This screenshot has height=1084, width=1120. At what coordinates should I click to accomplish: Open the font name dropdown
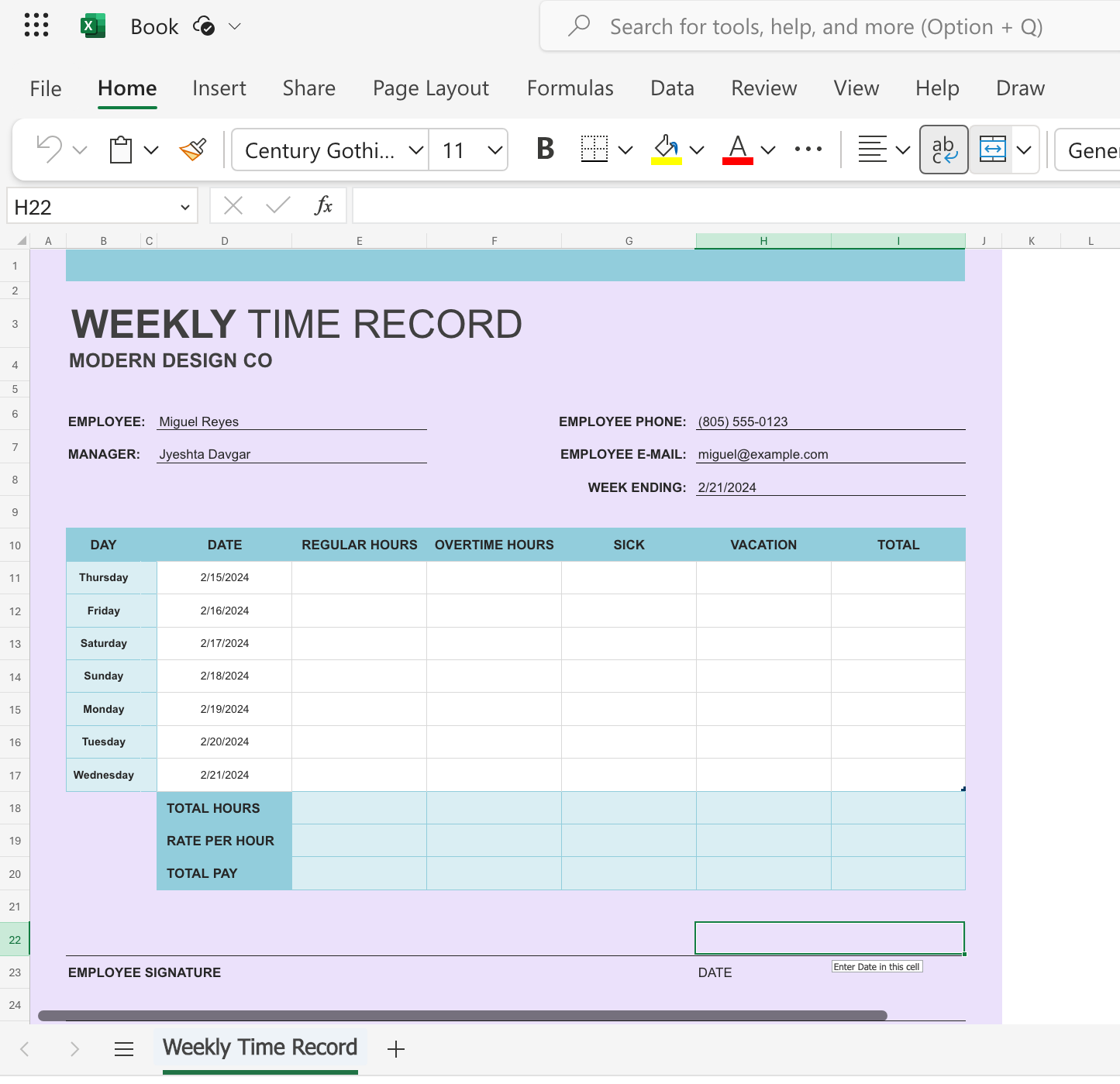click(416, 150)
